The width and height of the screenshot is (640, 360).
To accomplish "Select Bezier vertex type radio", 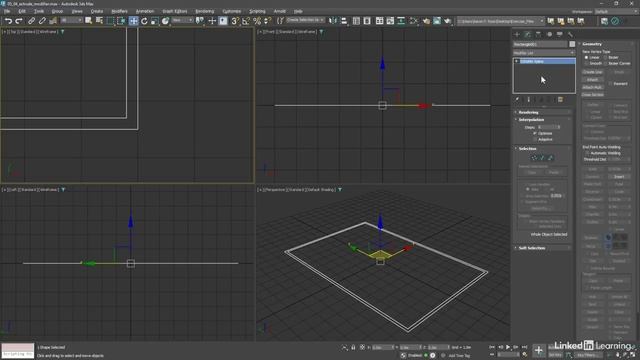I will (x=605, y=58).
